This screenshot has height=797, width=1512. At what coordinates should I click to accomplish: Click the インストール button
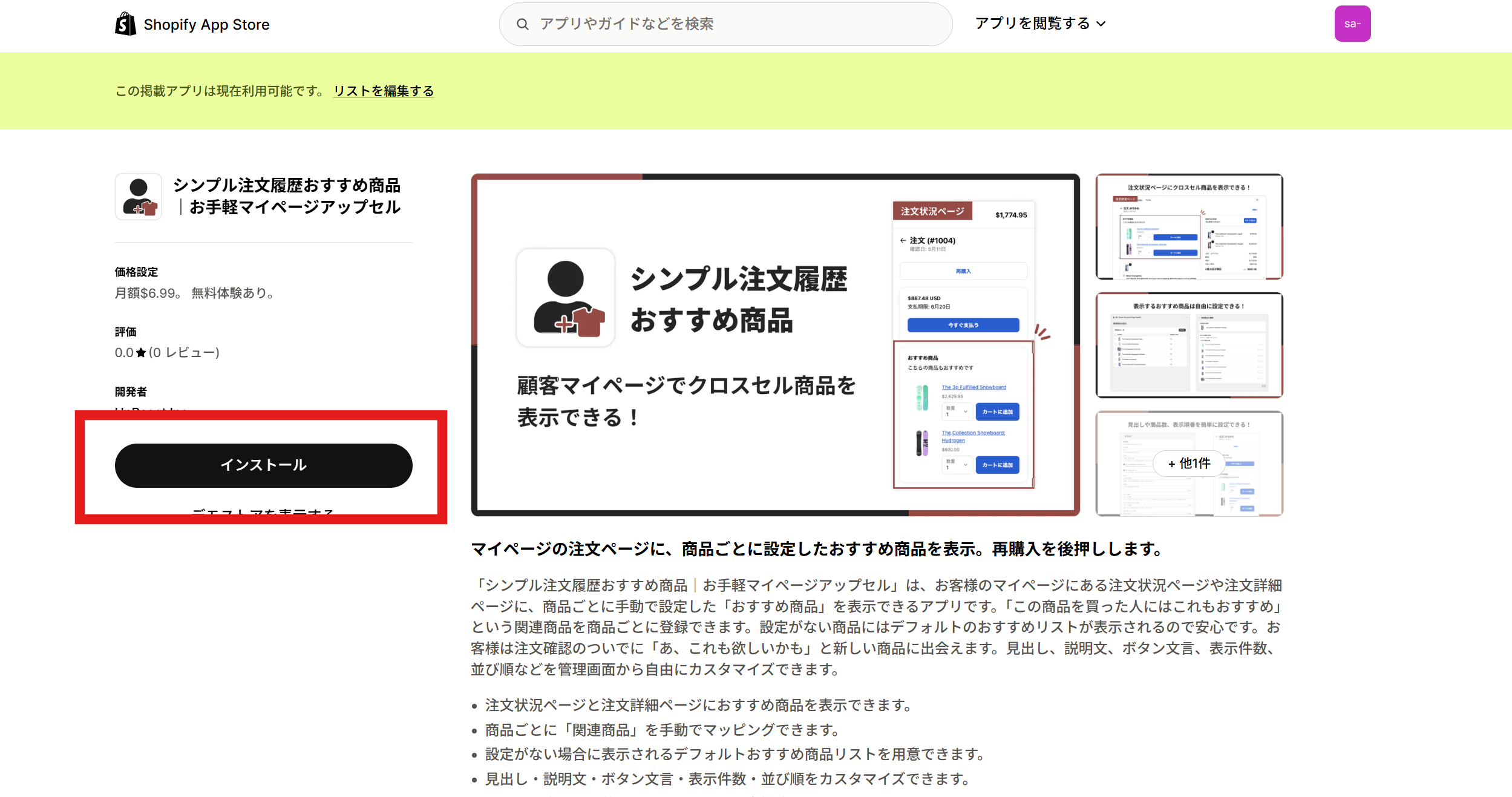[264, 465]
